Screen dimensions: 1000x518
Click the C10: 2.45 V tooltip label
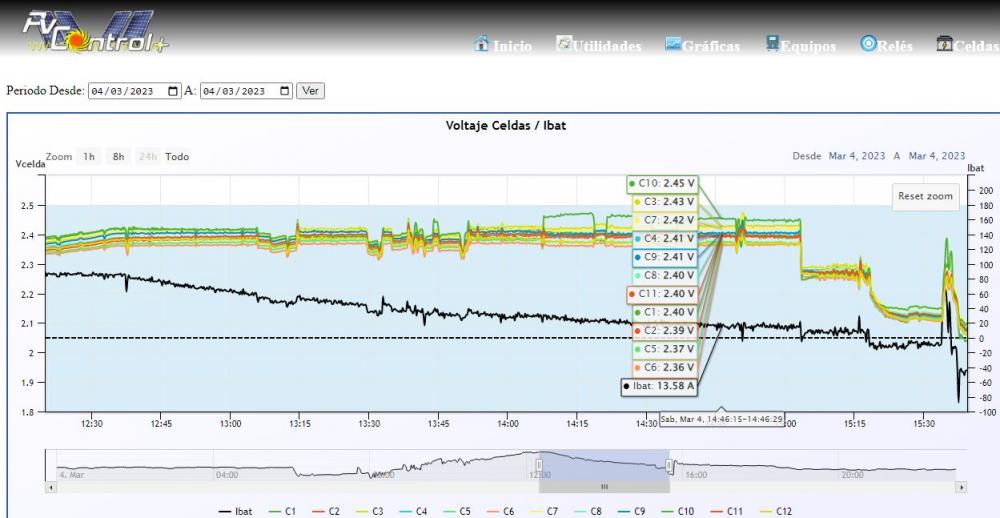click(662, 184)
